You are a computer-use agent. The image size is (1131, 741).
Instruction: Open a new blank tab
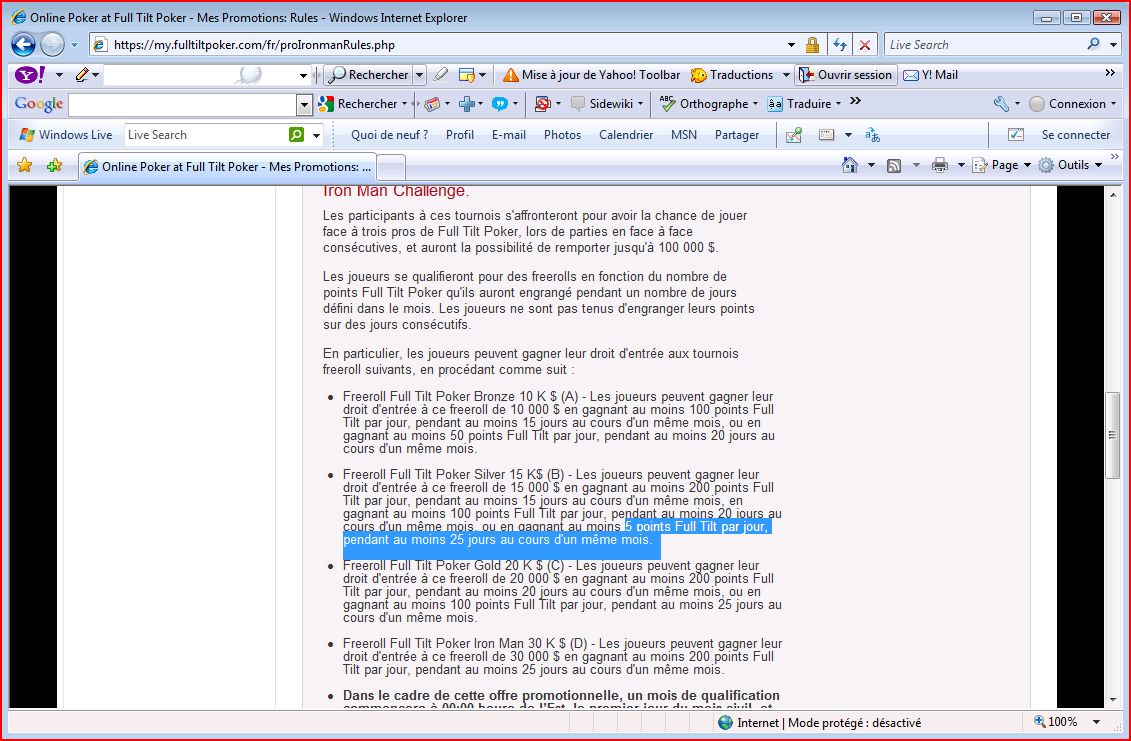click(391, 168)
